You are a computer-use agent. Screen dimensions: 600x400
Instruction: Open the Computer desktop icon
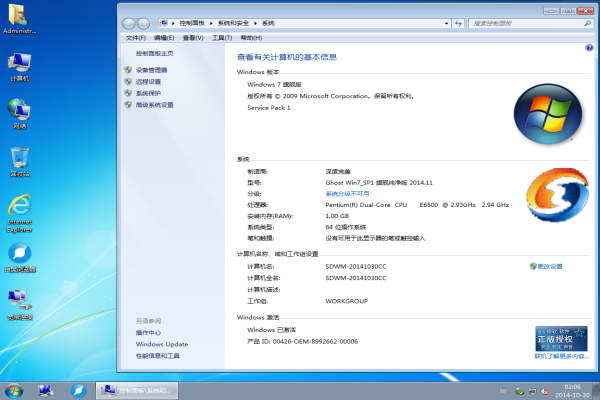(19, 67)
